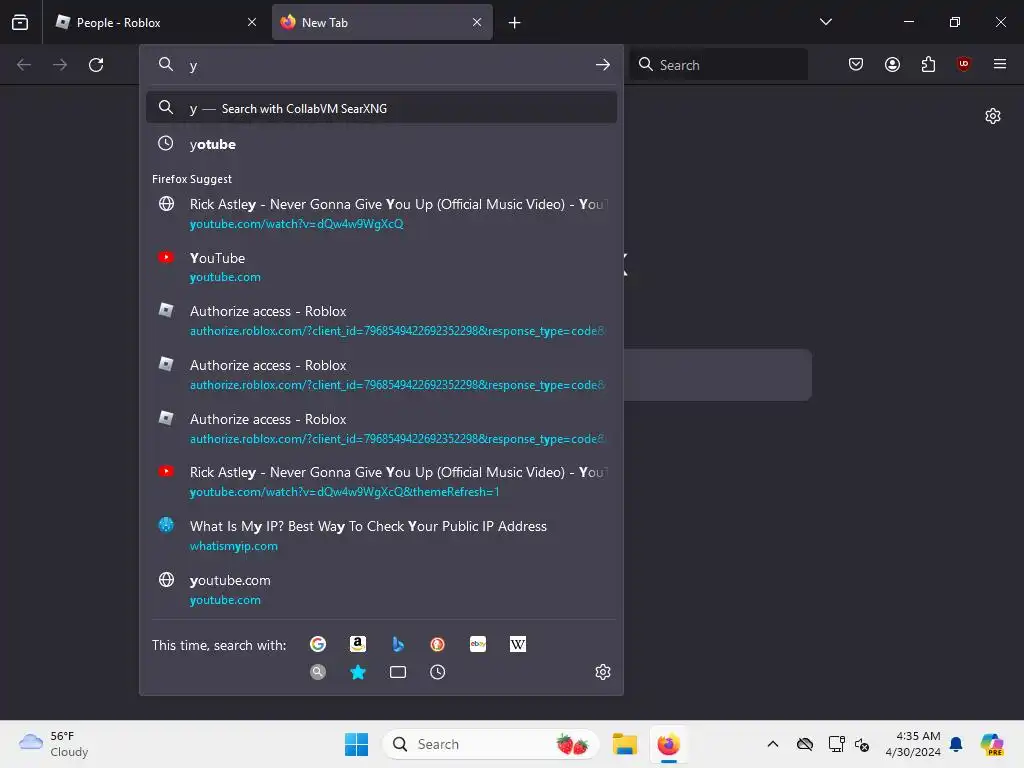This screenshot has height=768, width=1024.
Task: Go forward one page
Action: point(60,65)
